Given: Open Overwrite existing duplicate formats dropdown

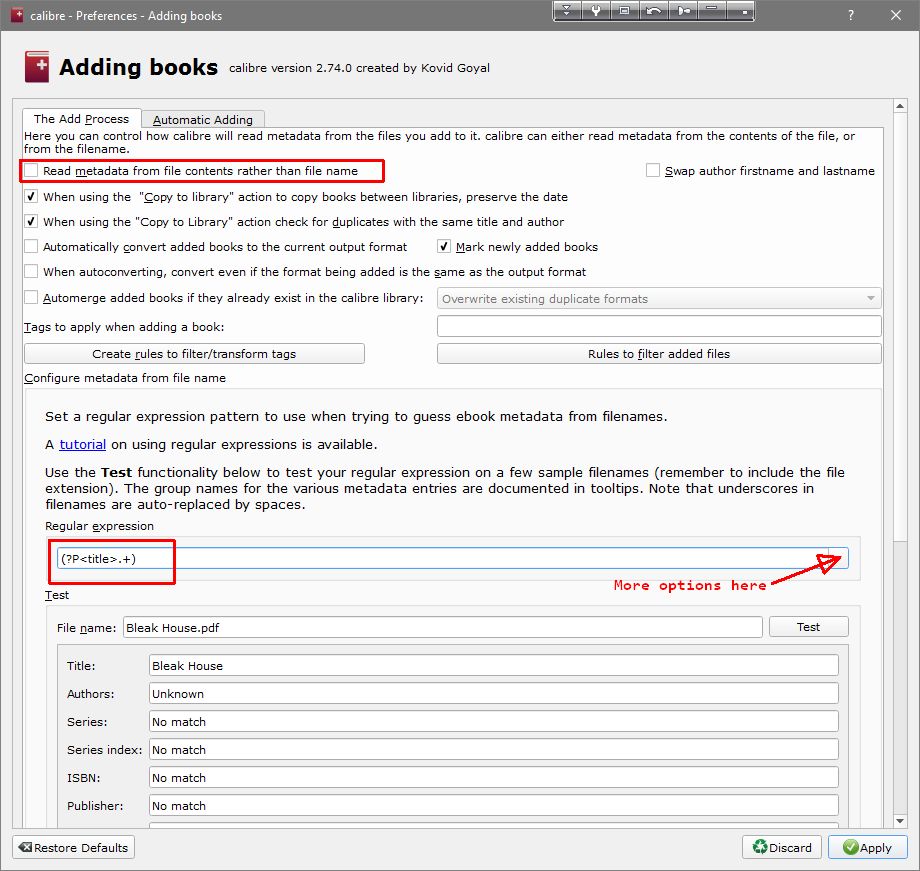Looking at the screenshot, I should point(659,299).
